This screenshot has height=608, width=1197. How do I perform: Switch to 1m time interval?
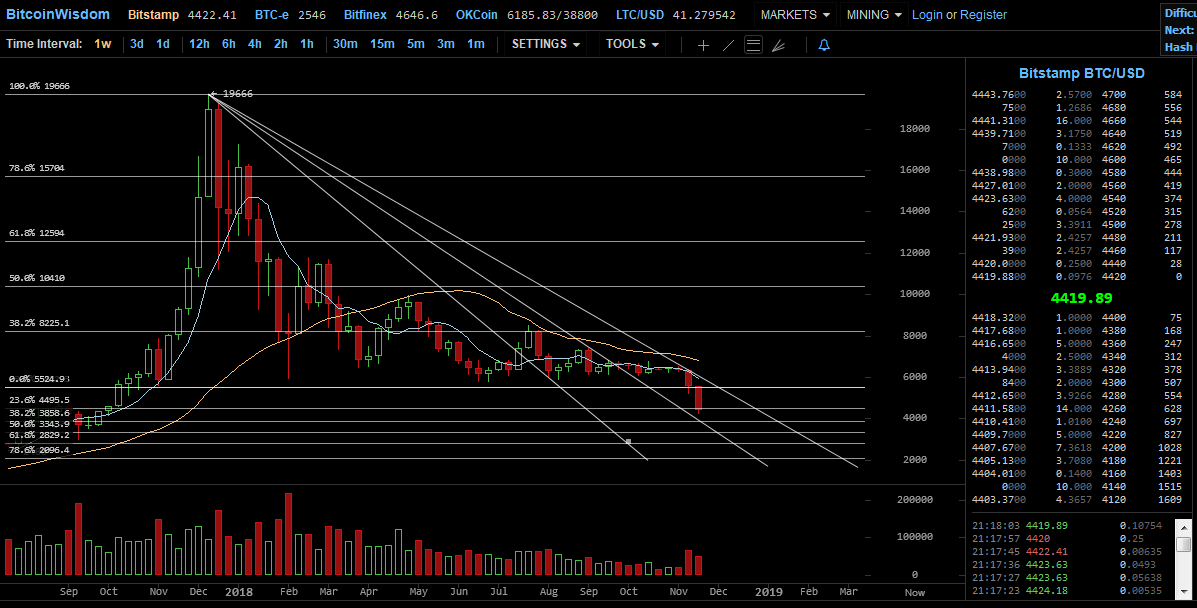pyautogui.click(x=476, y=44)
